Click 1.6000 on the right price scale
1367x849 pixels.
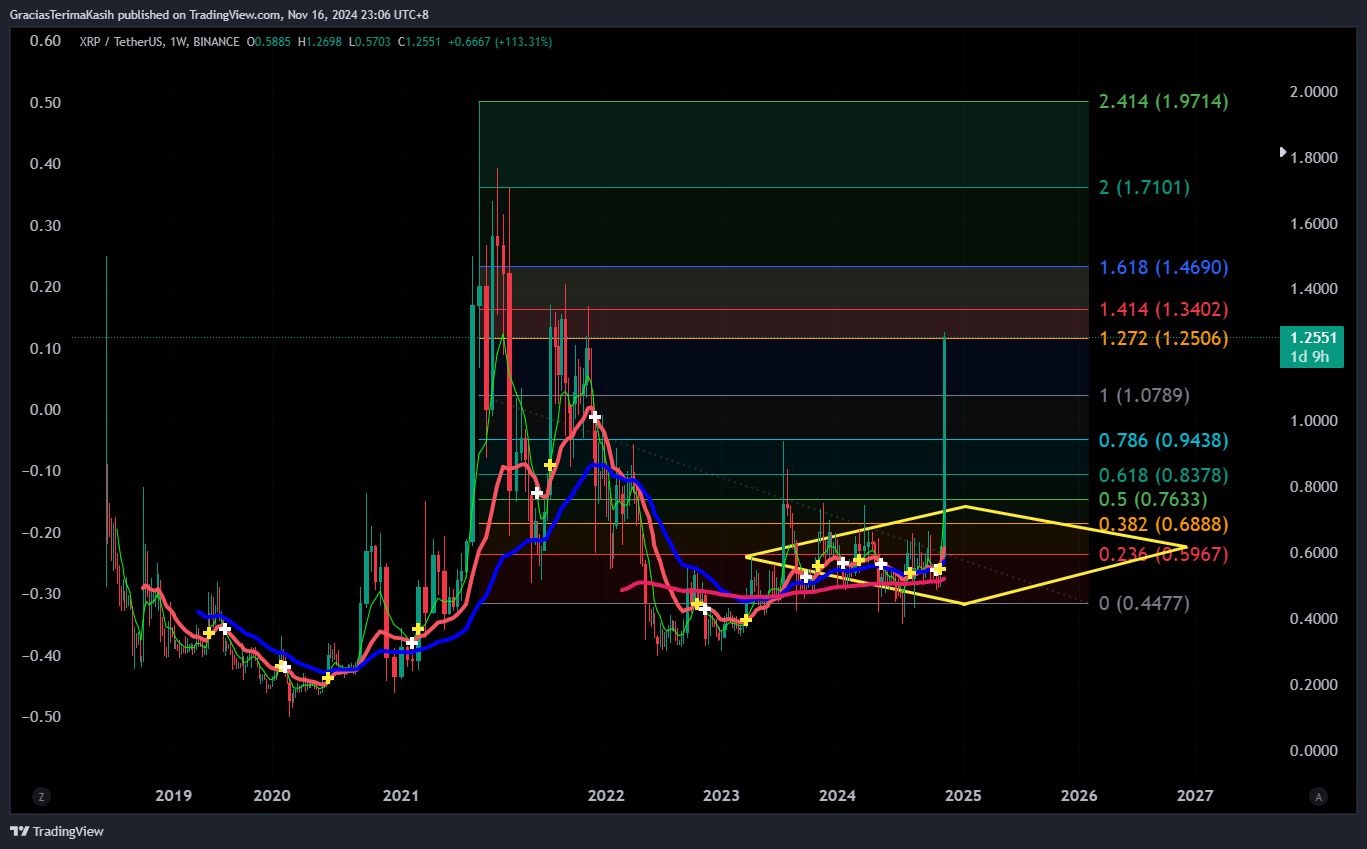[x=1314, y=224]
